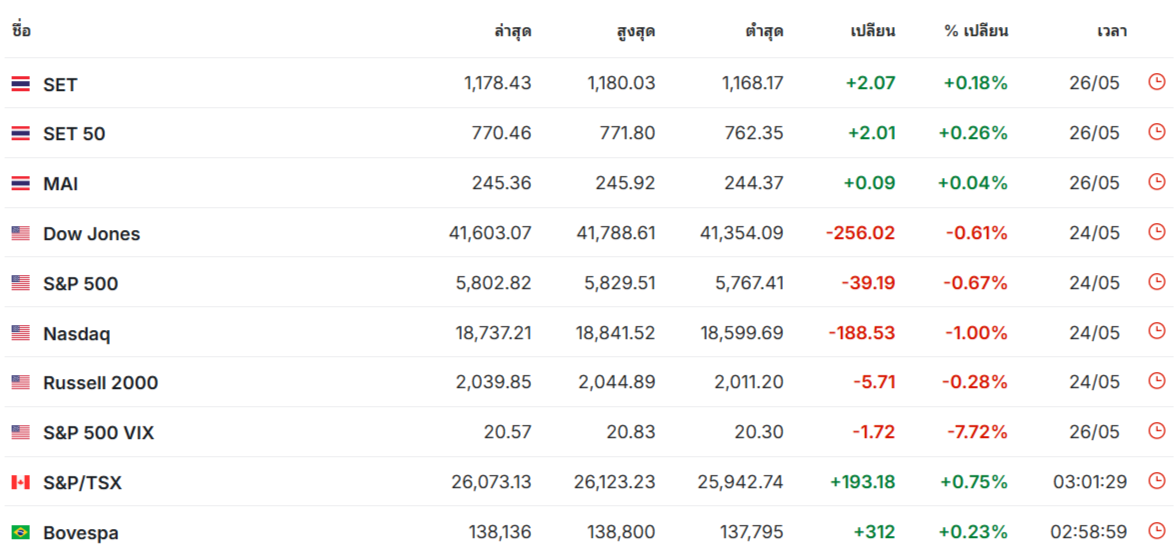This screenshot has height=550, width=1176.
Task: Click the clock icon in S&P 500 VIX row
Action: (1157, 431)
